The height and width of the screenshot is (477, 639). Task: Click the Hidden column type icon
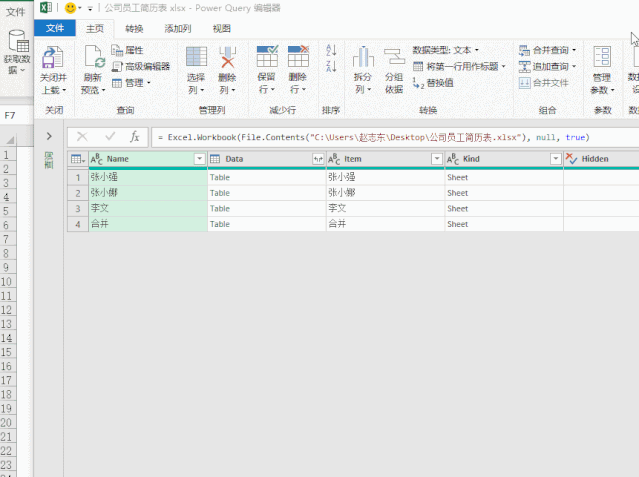pos(571,159)
